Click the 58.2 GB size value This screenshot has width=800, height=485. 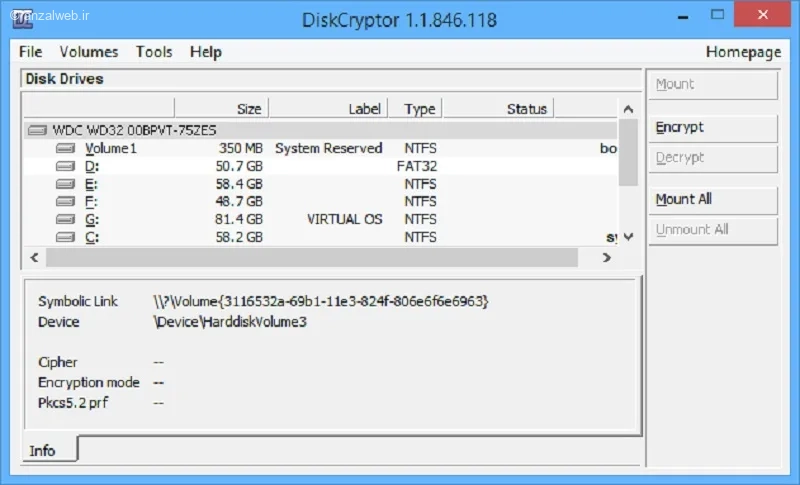tap(239, 237)
